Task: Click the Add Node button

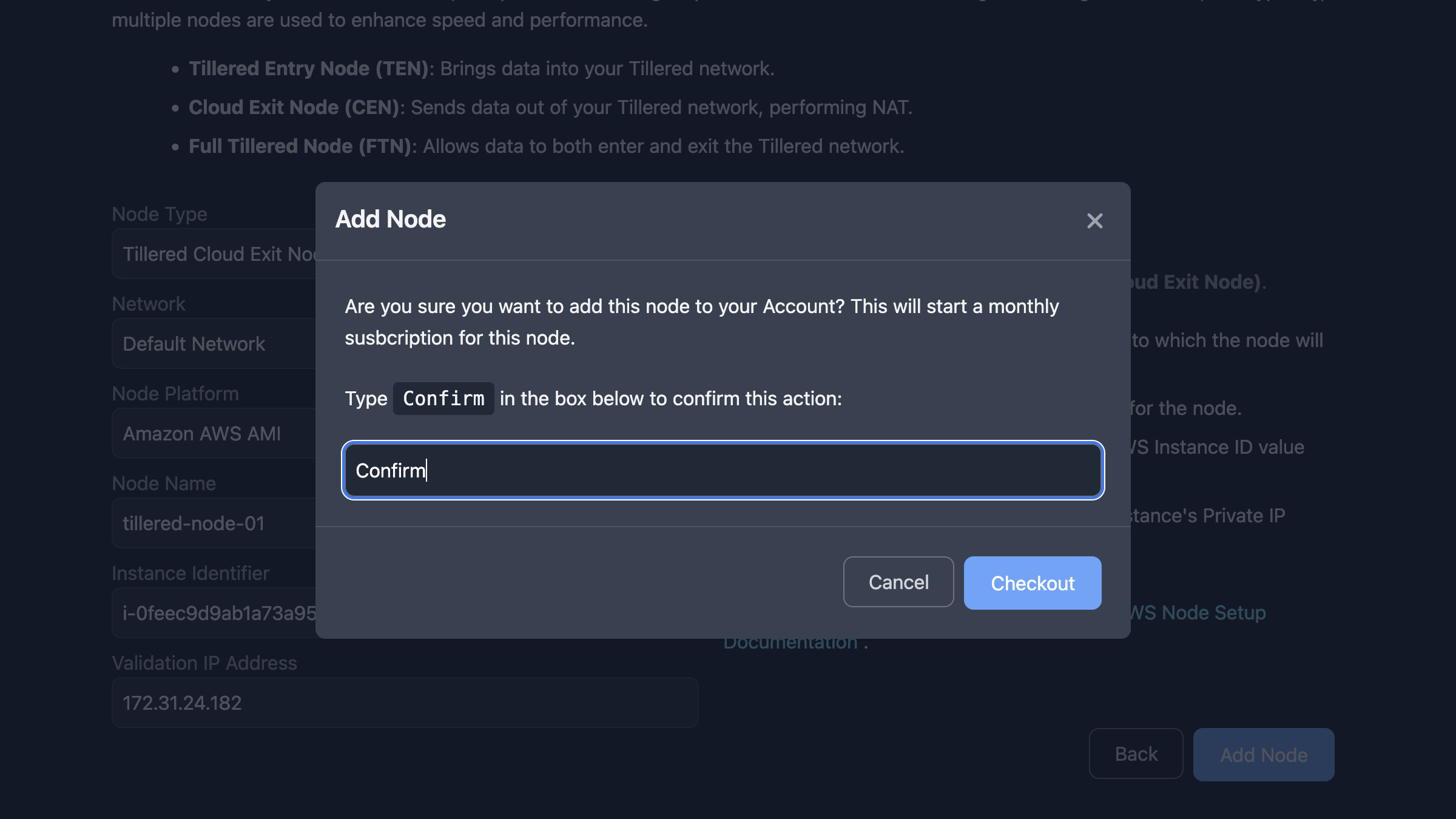Action: 1264,754
